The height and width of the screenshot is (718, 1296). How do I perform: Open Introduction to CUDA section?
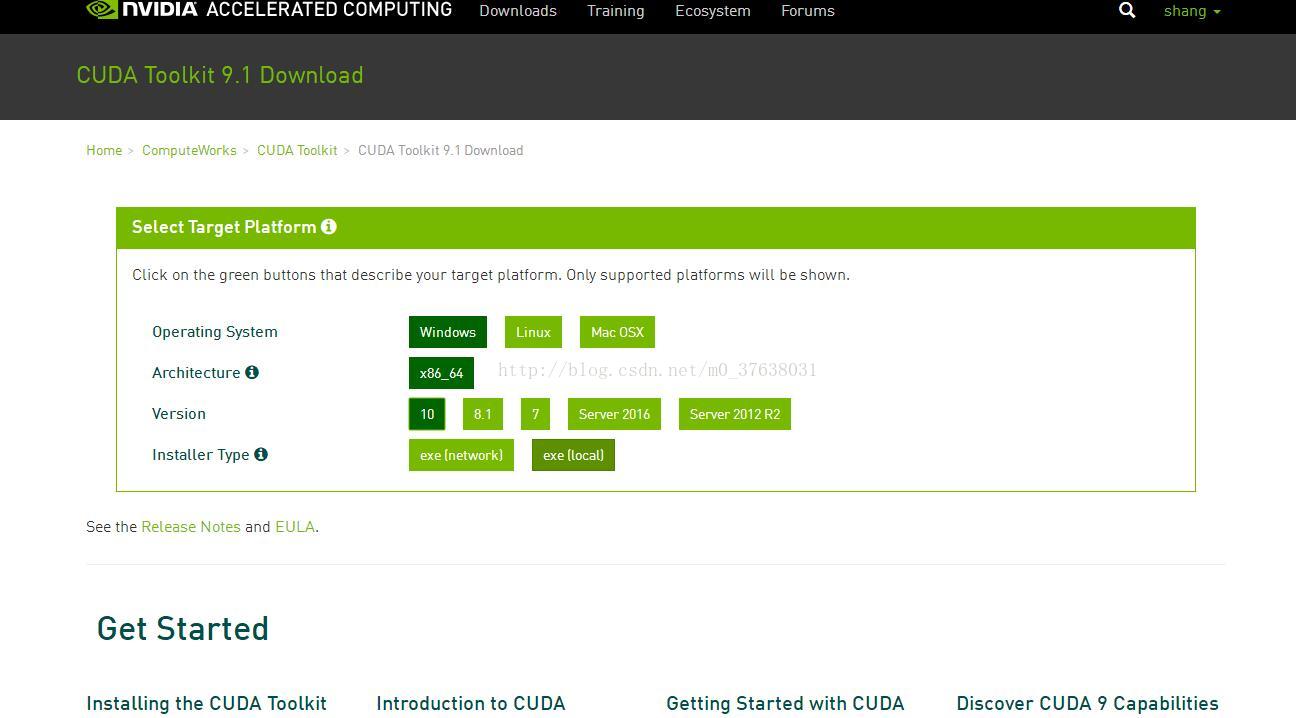(x=471, y=703)
